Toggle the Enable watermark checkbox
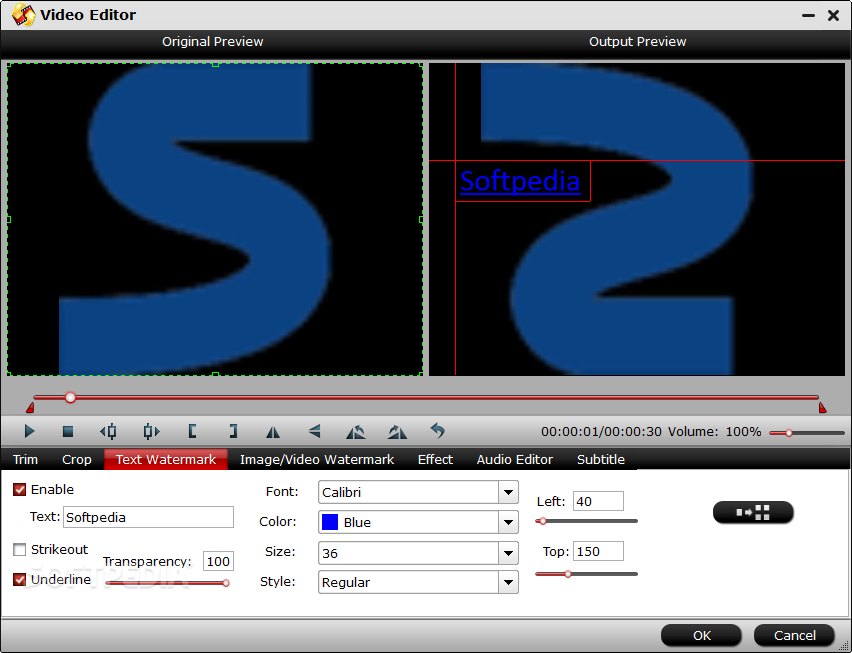 [20, 489]
